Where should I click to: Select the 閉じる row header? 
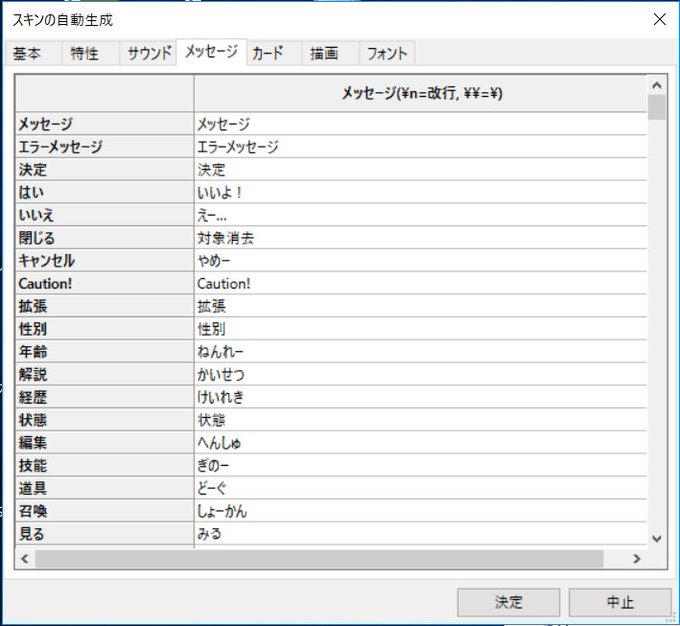(105, 238)
